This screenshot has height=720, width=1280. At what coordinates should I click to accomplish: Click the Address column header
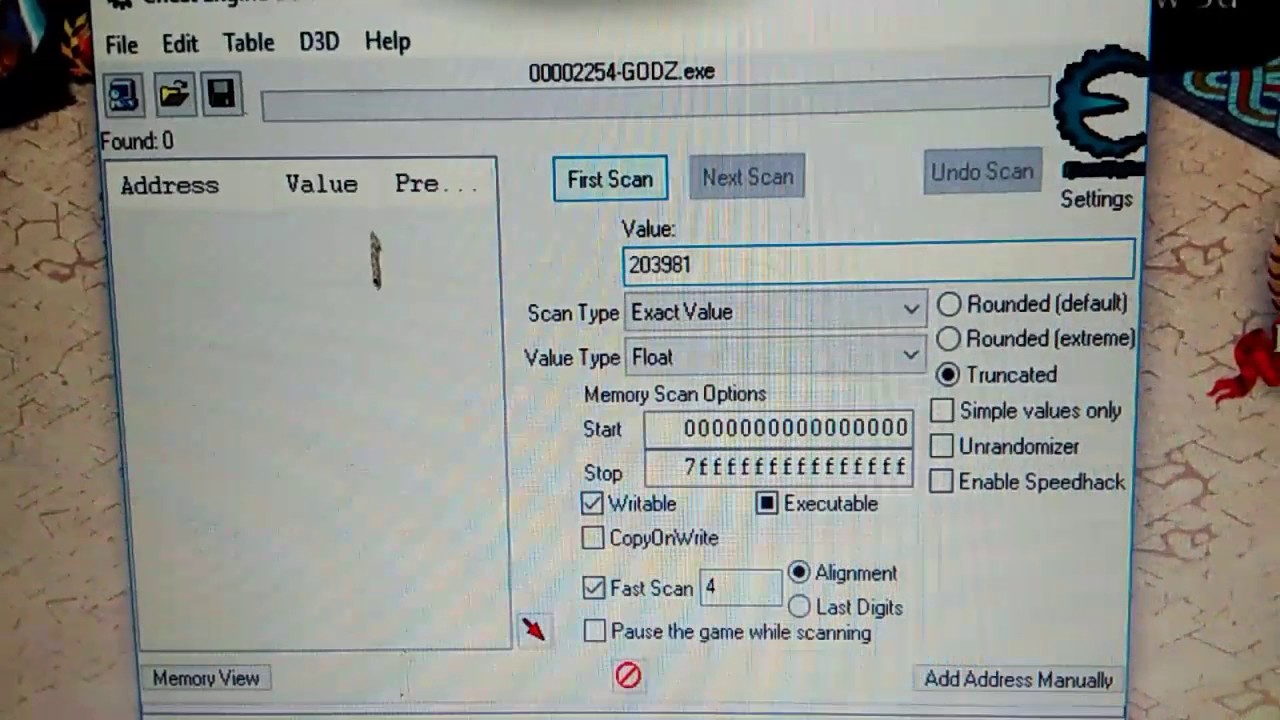pyautogui.click(x=170, y=185)
